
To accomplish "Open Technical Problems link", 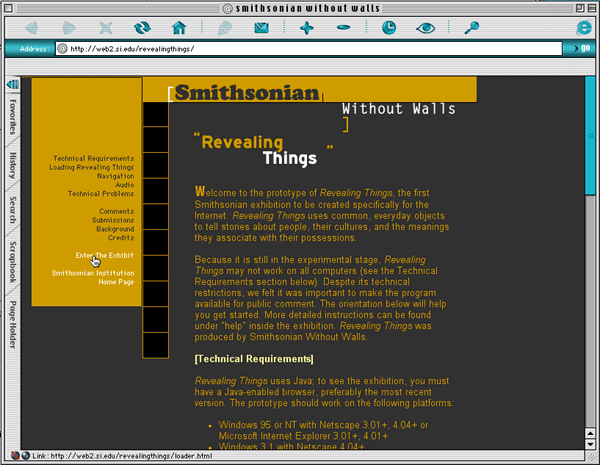I will click(x=101, y=194).
